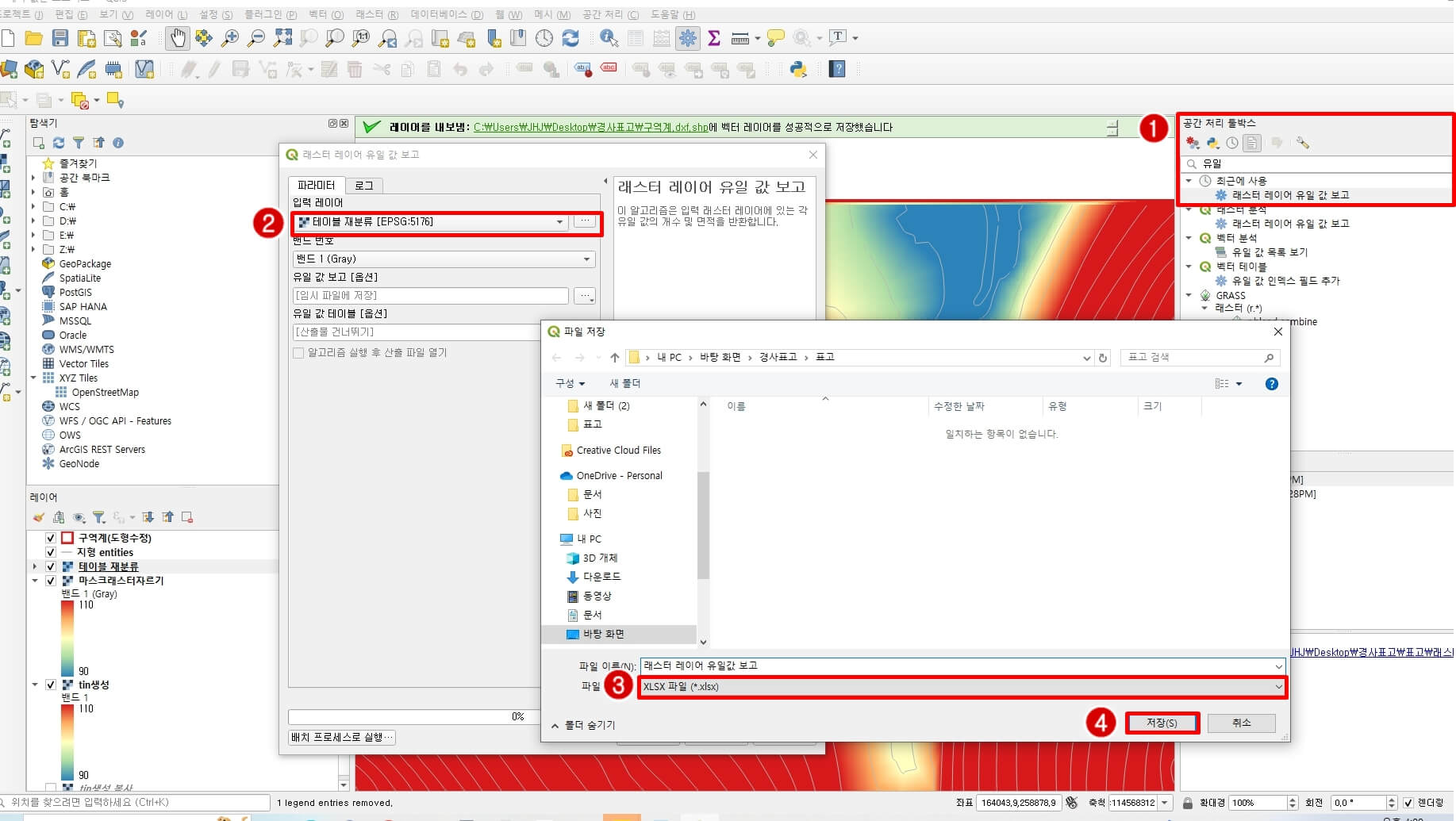Collapse the 마스크래스터자르기 layer legend

click(x=34, y=581)
